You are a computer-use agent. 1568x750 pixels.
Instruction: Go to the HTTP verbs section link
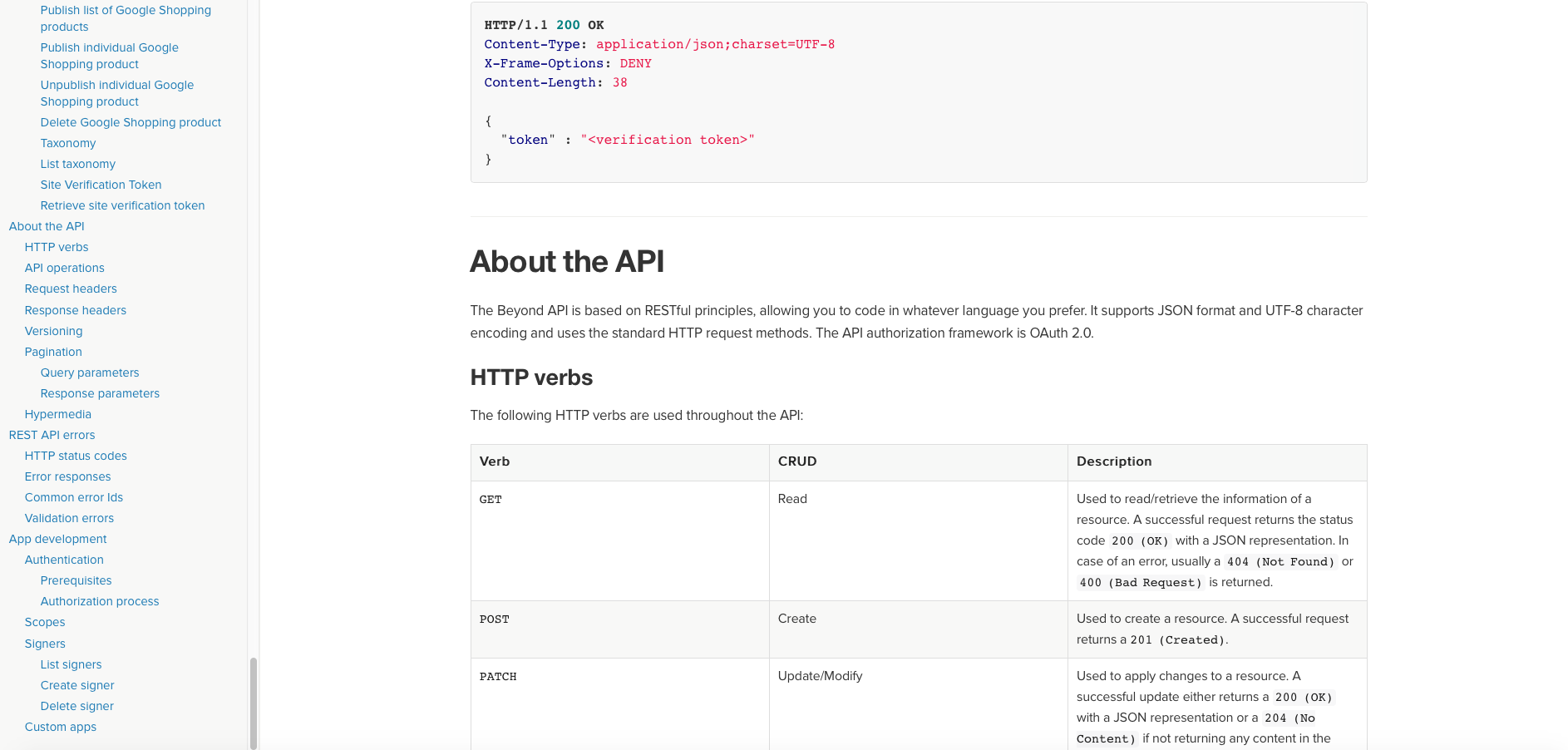click(x=57, y=247)
